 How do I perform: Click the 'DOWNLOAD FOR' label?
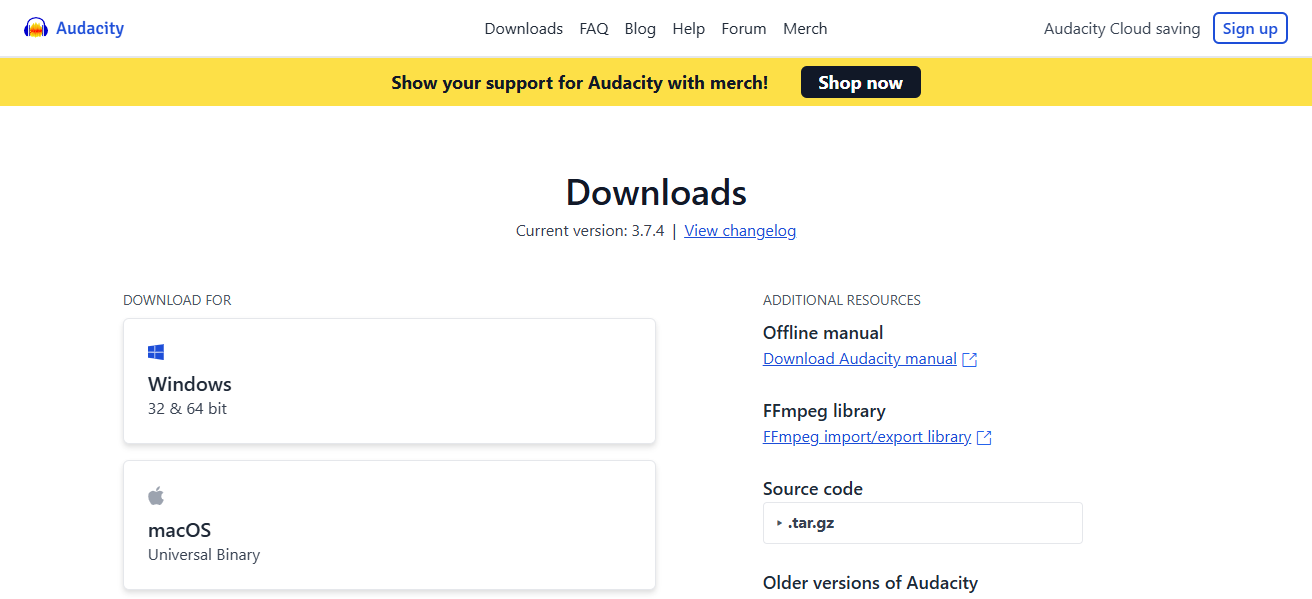[x=177, y=300]
